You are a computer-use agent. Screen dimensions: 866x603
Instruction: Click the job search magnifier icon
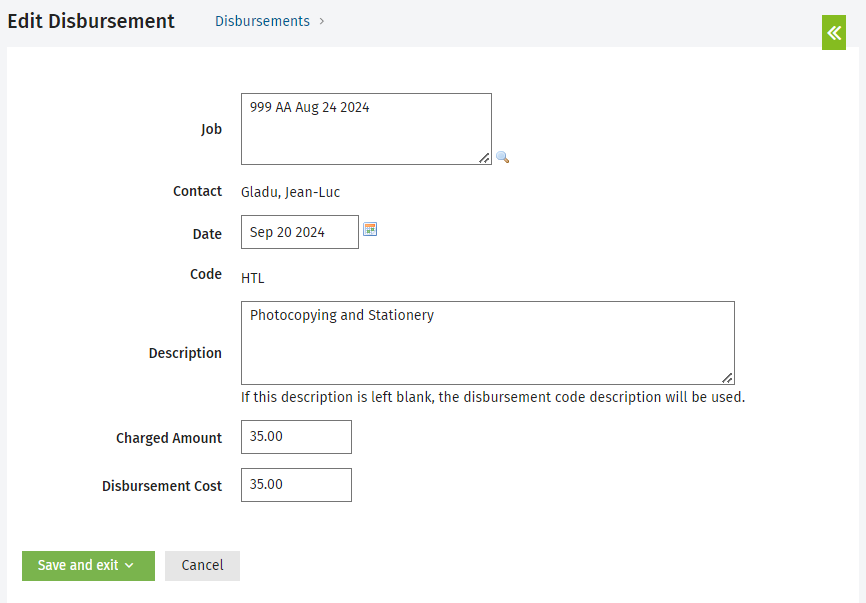503,157
